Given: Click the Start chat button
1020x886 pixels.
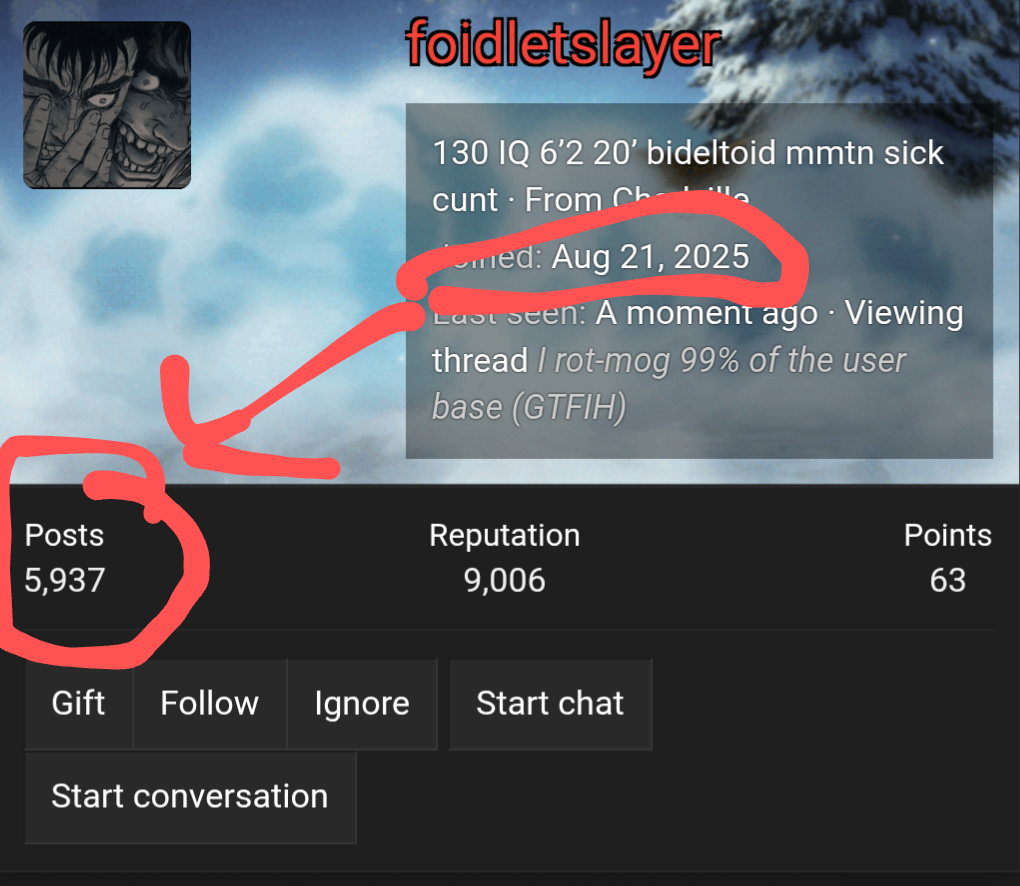Looking at the screenshot, I should pyautogui.click(x=550, y=704).
